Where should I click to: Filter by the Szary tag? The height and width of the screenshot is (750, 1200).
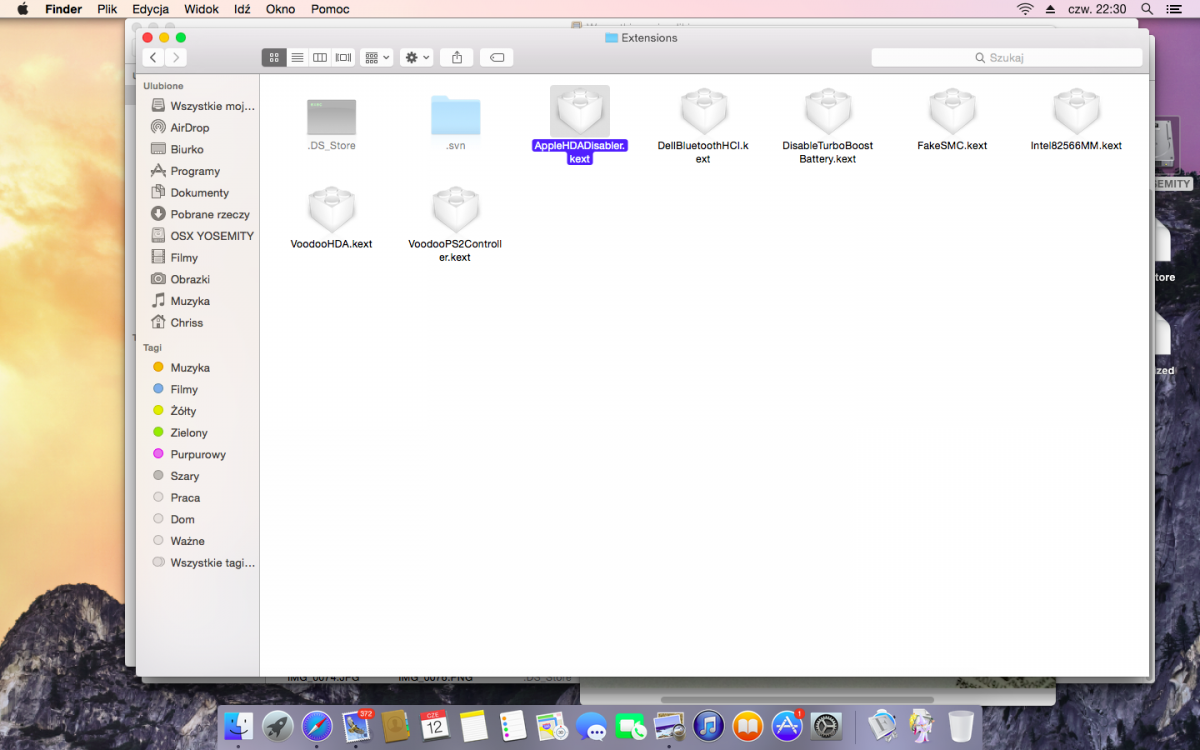tap(176, 476)
